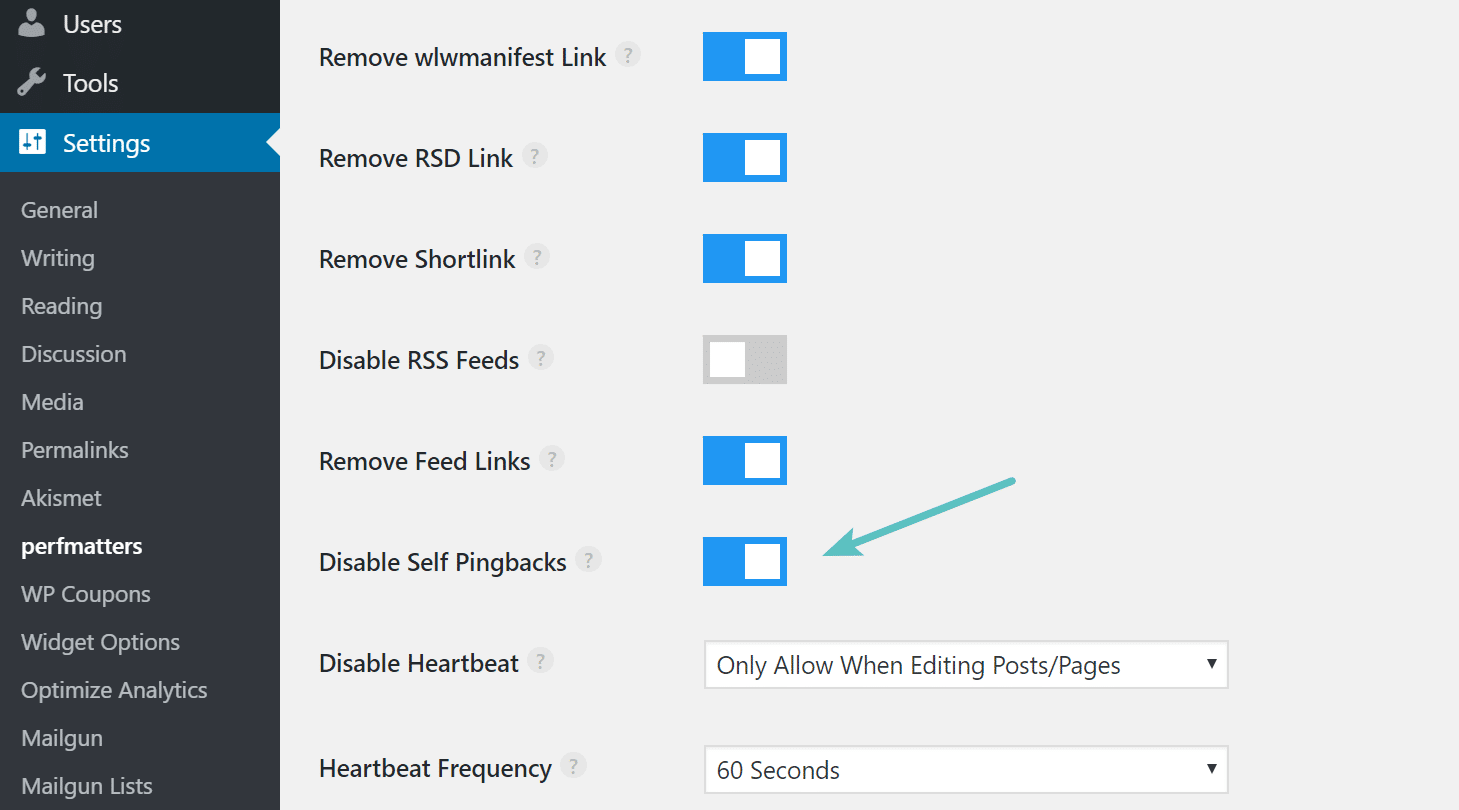Toggle off the Remove wlwmanifest Link switch
Viewport: 1459px width, 810px height.
[744, 56]
